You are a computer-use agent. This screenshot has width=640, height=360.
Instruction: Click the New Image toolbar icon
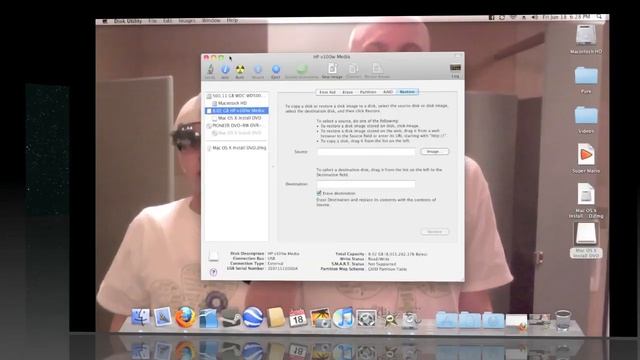click(332, 71)
